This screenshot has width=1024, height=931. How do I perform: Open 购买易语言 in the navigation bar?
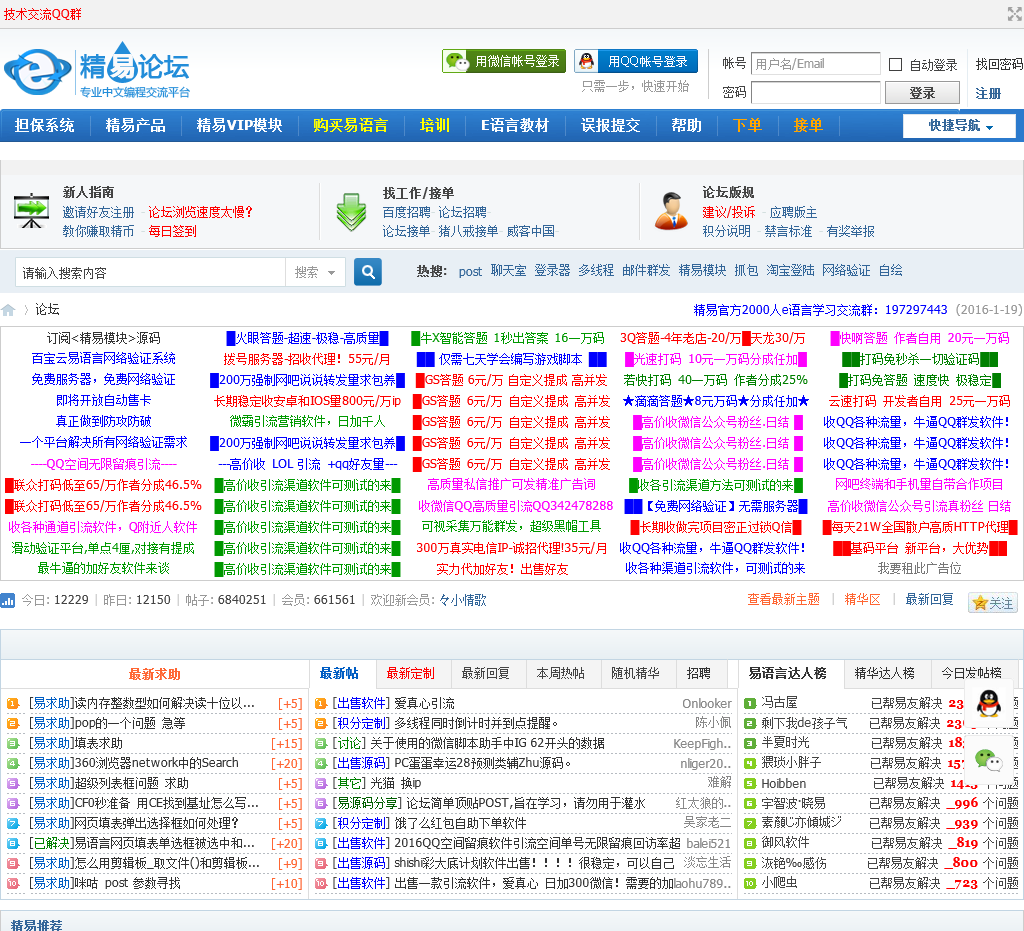pyautogui.click(x=350, y=125)
